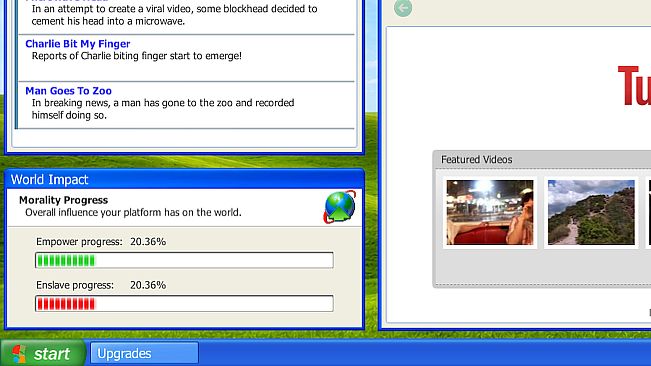Click the Featured Videos section header
The height and width of the screenshot is (366, 651).
click(x=477, y=160)
